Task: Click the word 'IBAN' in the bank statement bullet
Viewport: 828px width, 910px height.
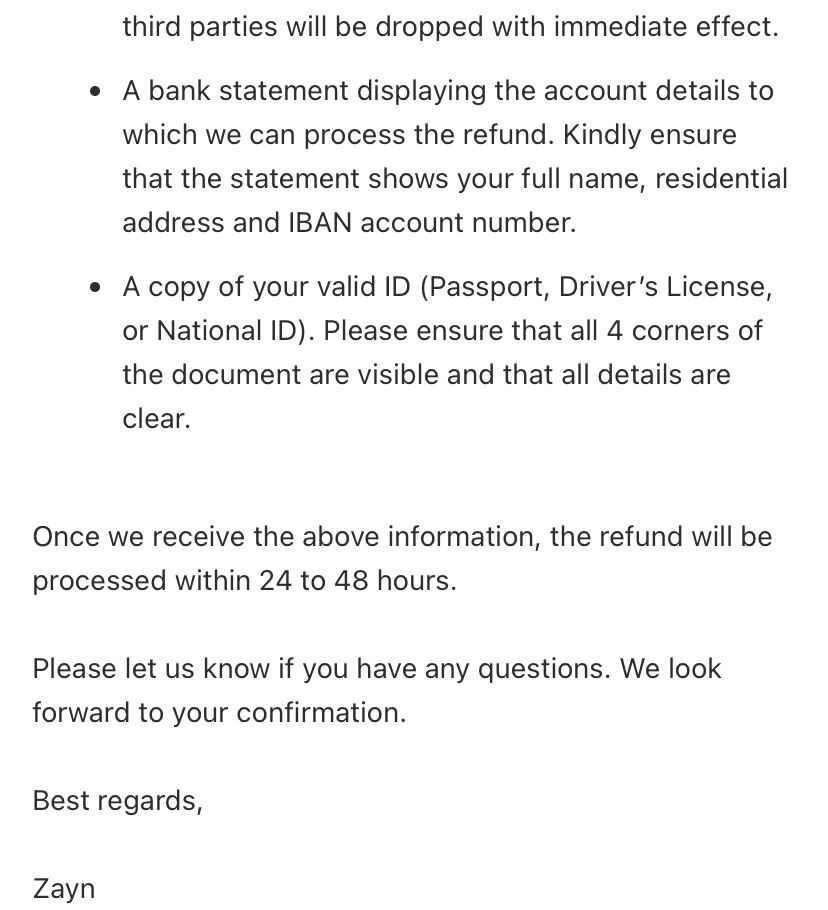Action: pyautogui.click(x=320, y=222)
